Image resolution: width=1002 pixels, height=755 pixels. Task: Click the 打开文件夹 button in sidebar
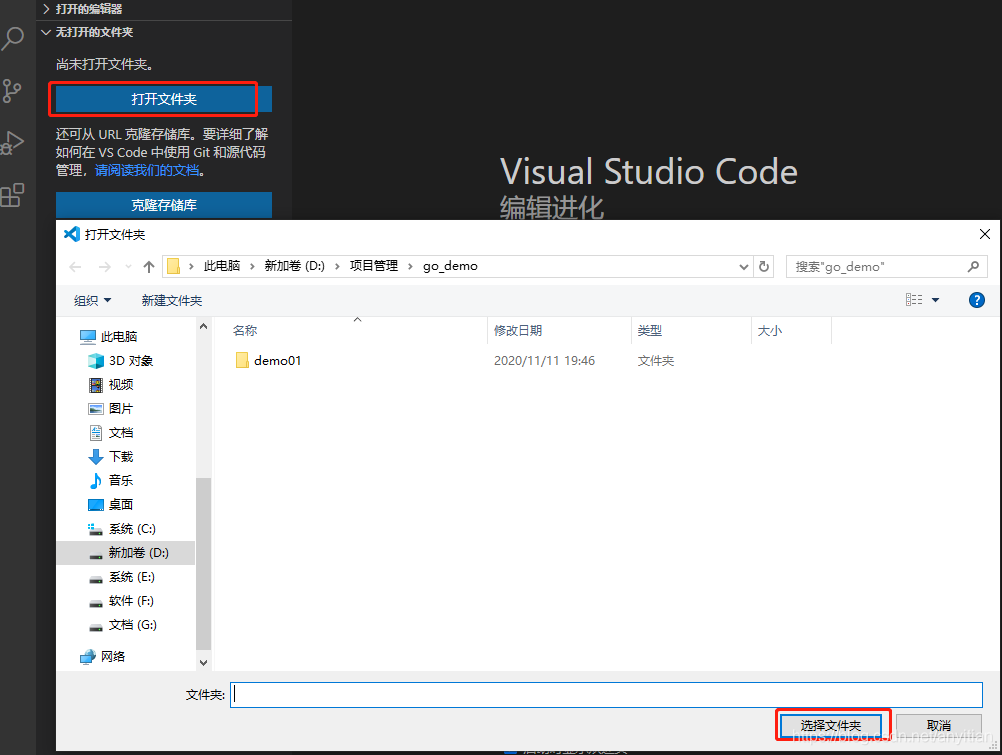point(164,99)
